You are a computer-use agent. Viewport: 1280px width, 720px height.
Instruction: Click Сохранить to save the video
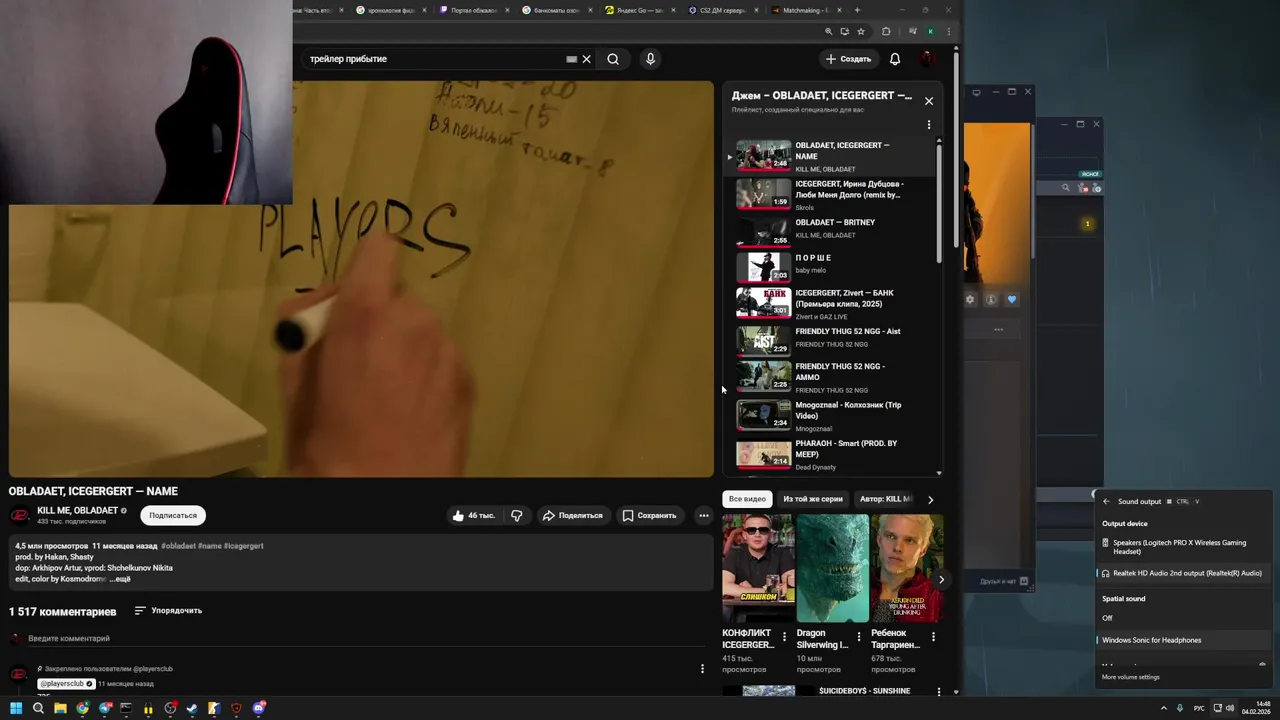pyautogui.click(x=649, y=516)
